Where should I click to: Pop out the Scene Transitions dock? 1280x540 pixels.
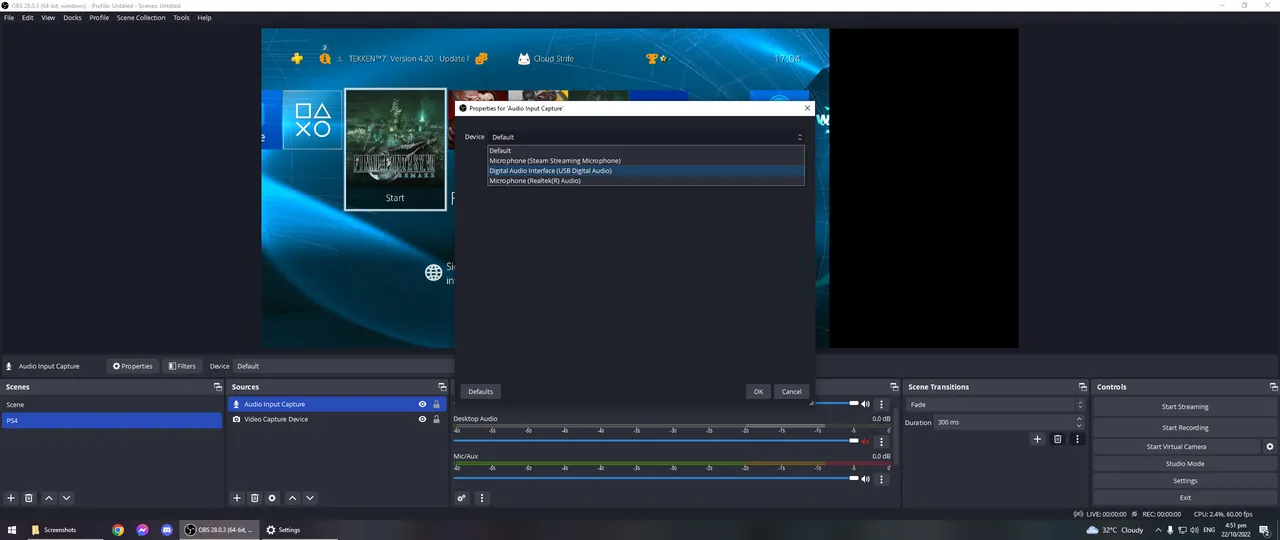pos(1082,387)
